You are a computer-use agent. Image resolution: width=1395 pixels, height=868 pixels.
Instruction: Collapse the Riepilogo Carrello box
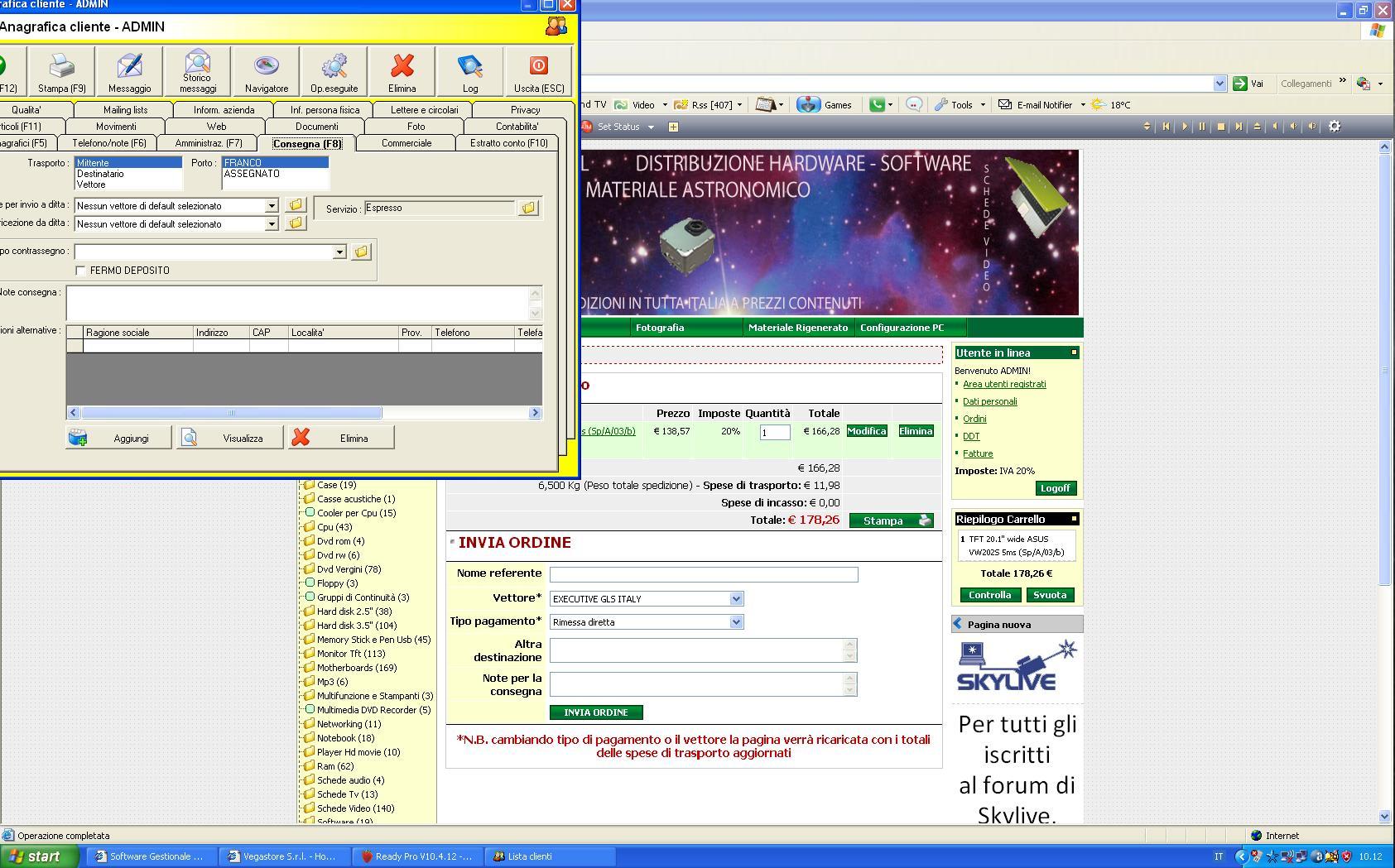coord(1074,519)
